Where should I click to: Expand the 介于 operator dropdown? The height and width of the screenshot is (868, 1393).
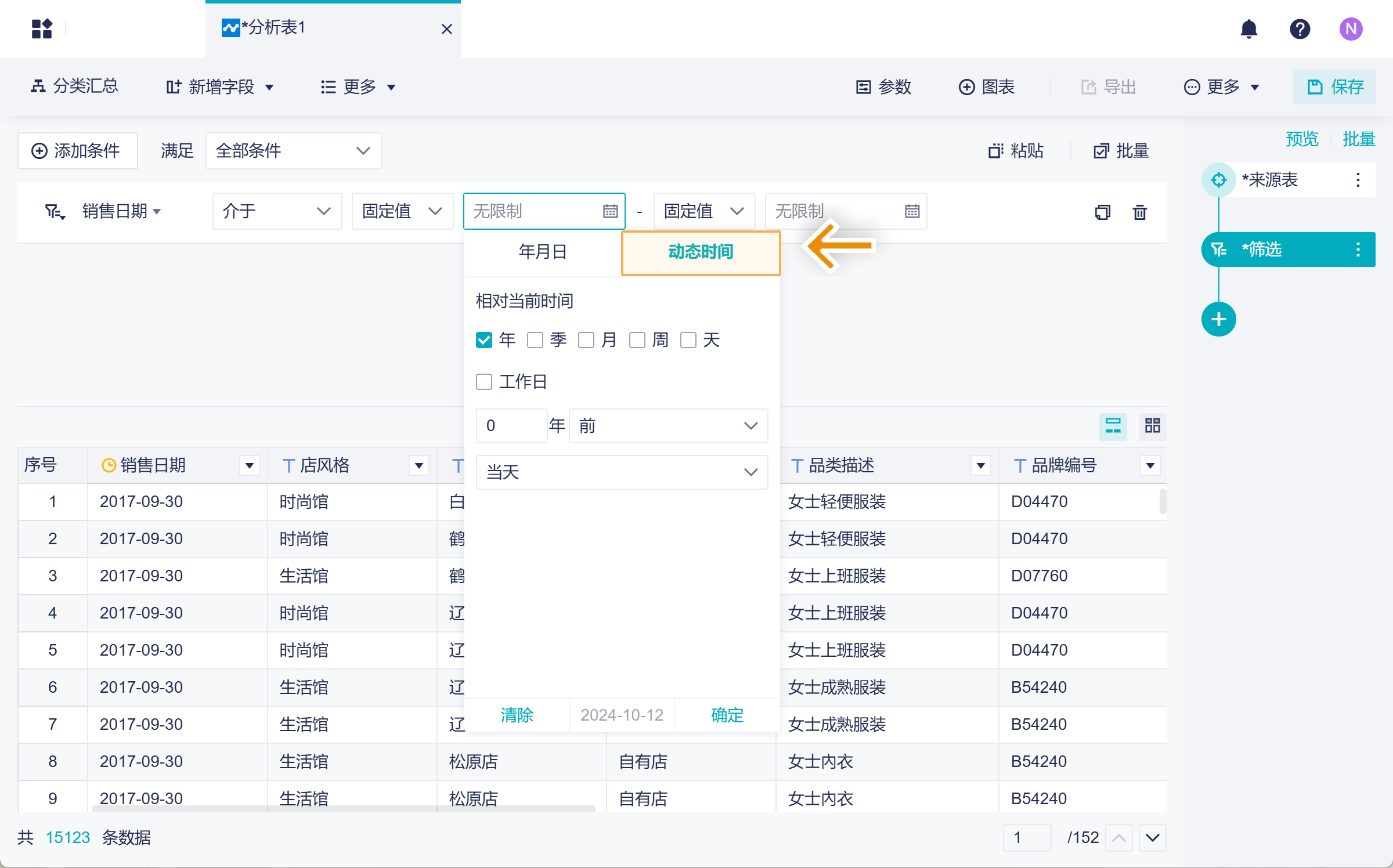(277, 211)
